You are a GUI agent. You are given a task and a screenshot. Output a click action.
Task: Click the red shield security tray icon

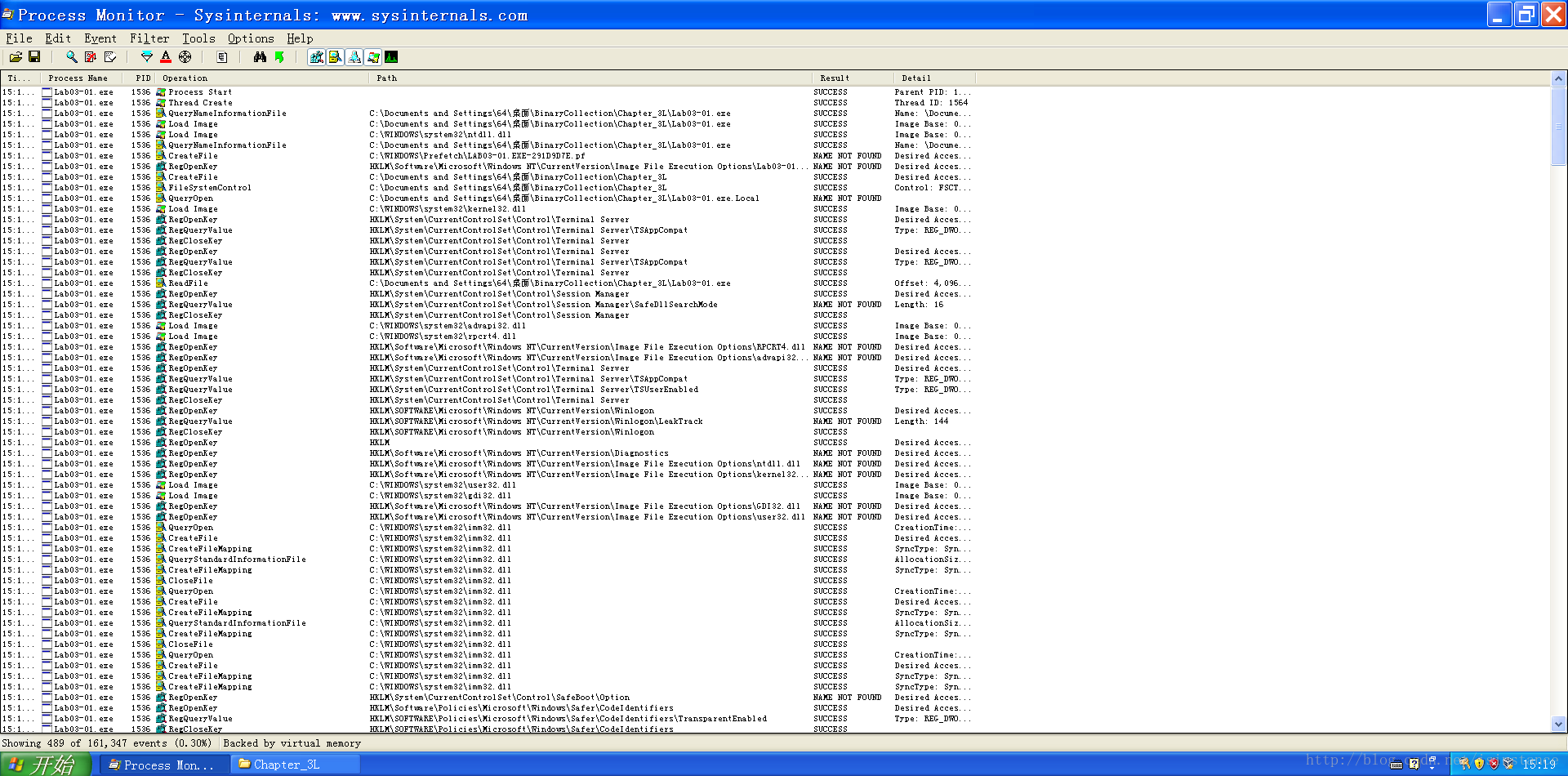tap(1494, 765)
